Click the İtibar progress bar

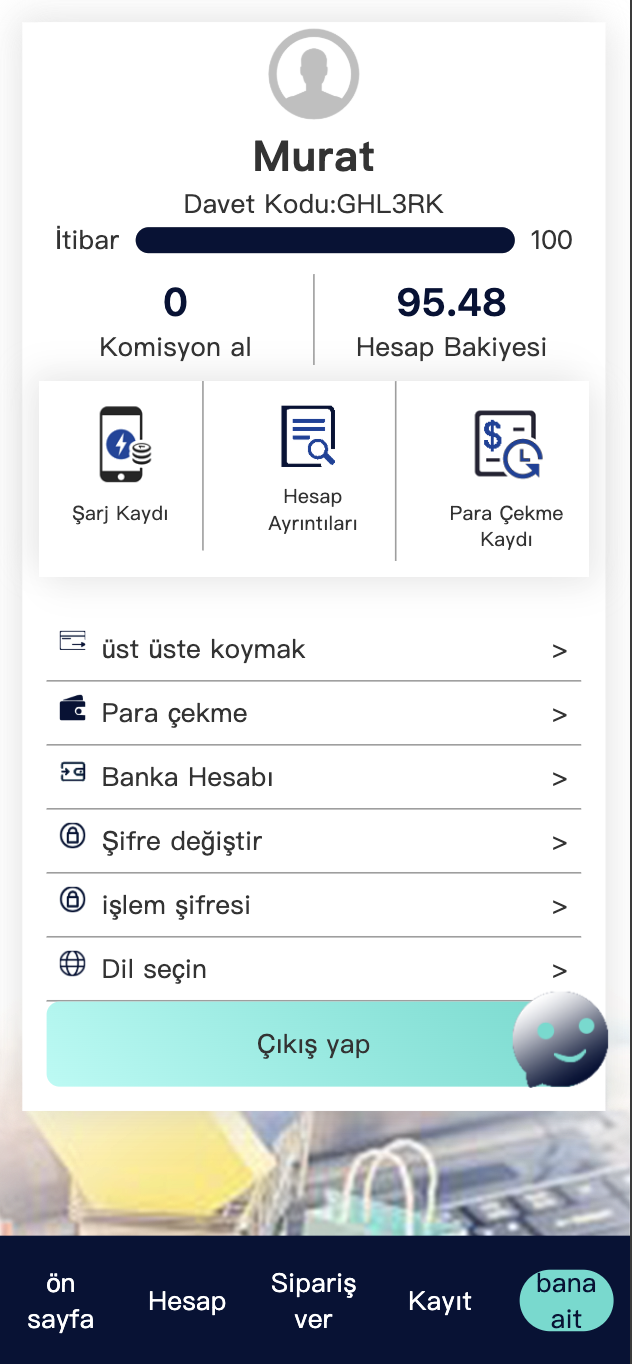coord(325,240)
